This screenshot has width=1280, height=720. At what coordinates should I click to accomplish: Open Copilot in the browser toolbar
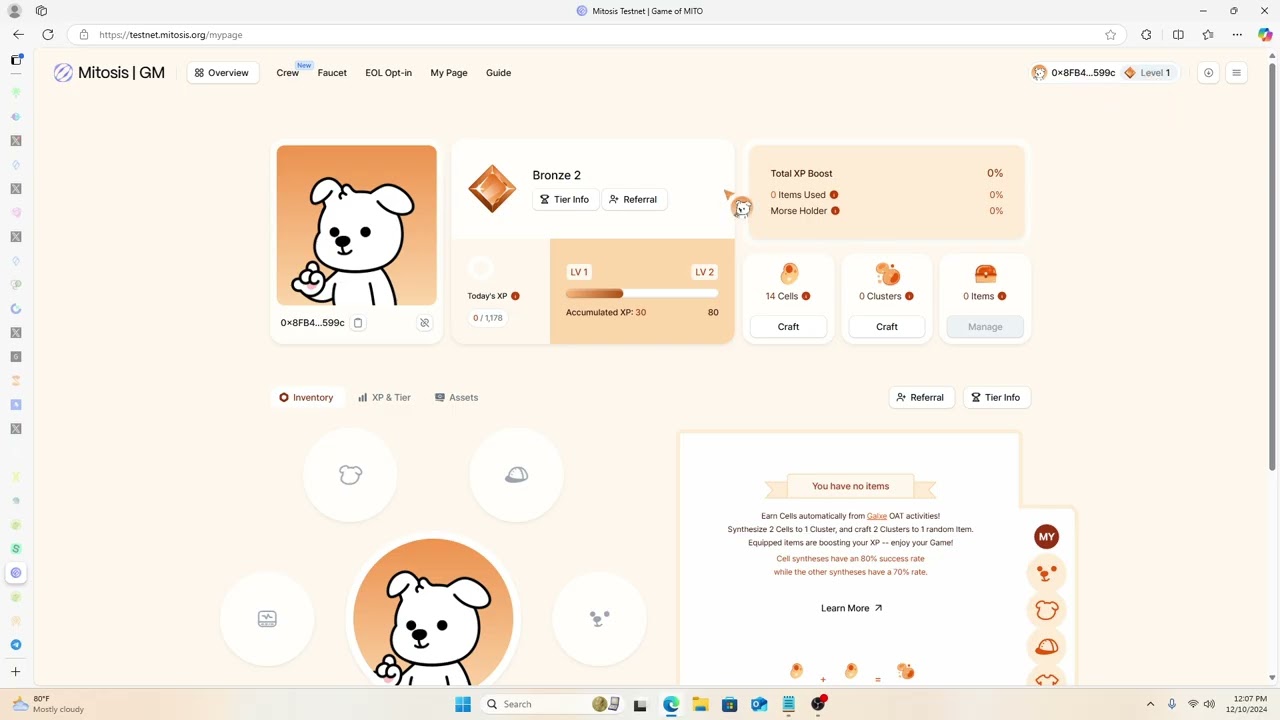pyautogui.click(x=1265, y=35)
